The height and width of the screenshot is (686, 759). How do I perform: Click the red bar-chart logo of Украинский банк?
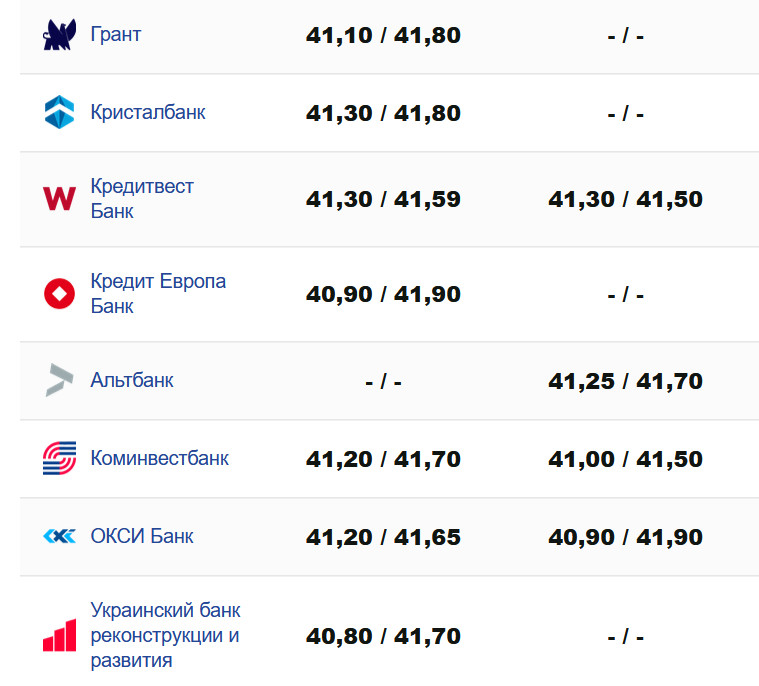point(59,635)
